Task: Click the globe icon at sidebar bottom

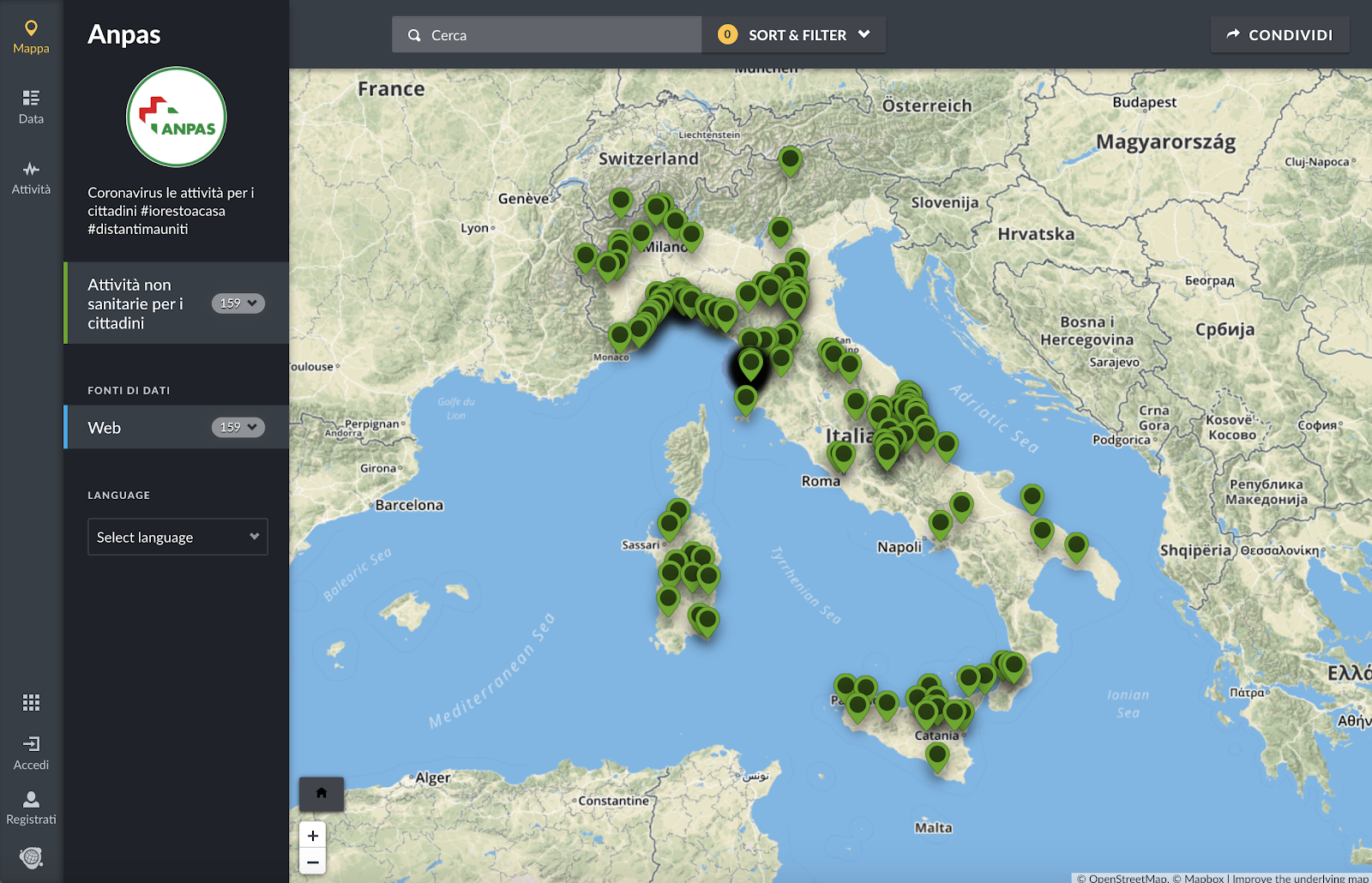Action: click(x=31, y=857)
